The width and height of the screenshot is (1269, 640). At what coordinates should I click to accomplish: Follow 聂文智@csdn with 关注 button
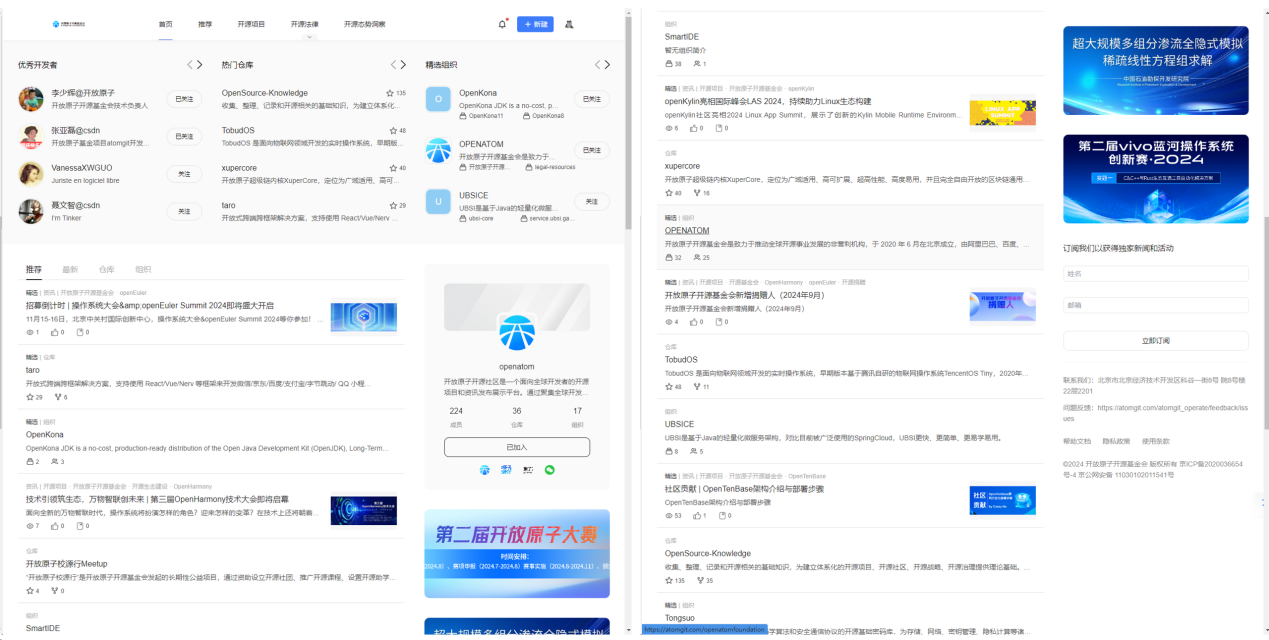point(184,211)
